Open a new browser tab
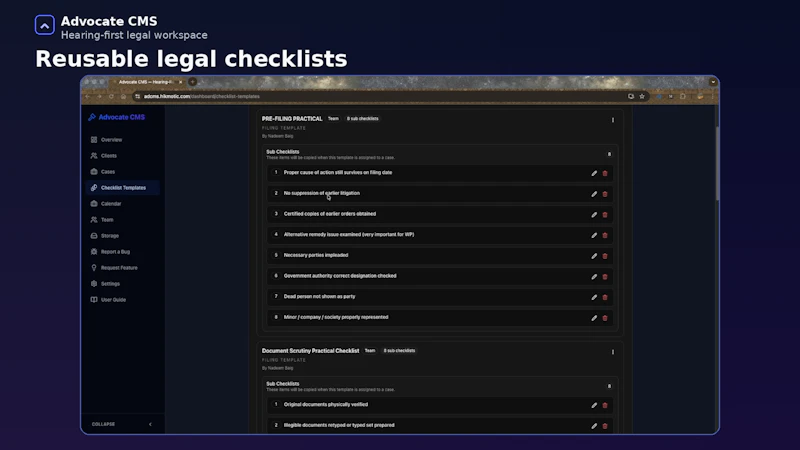The width and height of the screenshot is (800, 450). (192, 82)
